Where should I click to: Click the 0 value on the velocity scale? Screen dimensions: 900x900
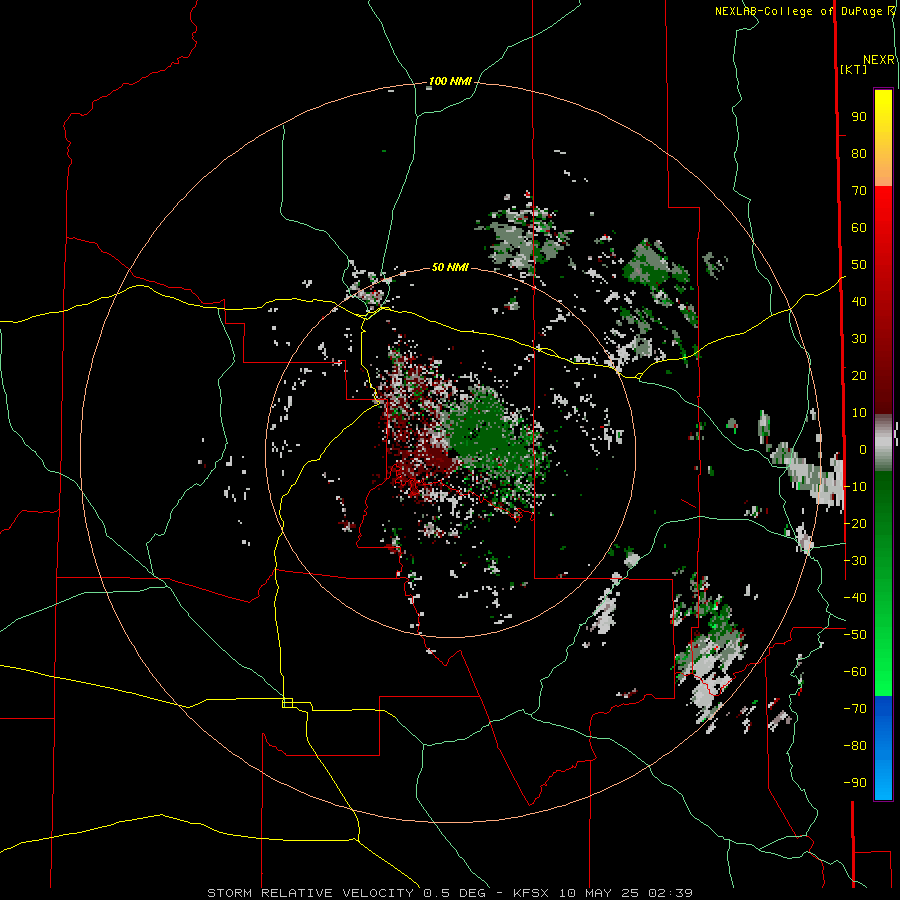[863, 450]
